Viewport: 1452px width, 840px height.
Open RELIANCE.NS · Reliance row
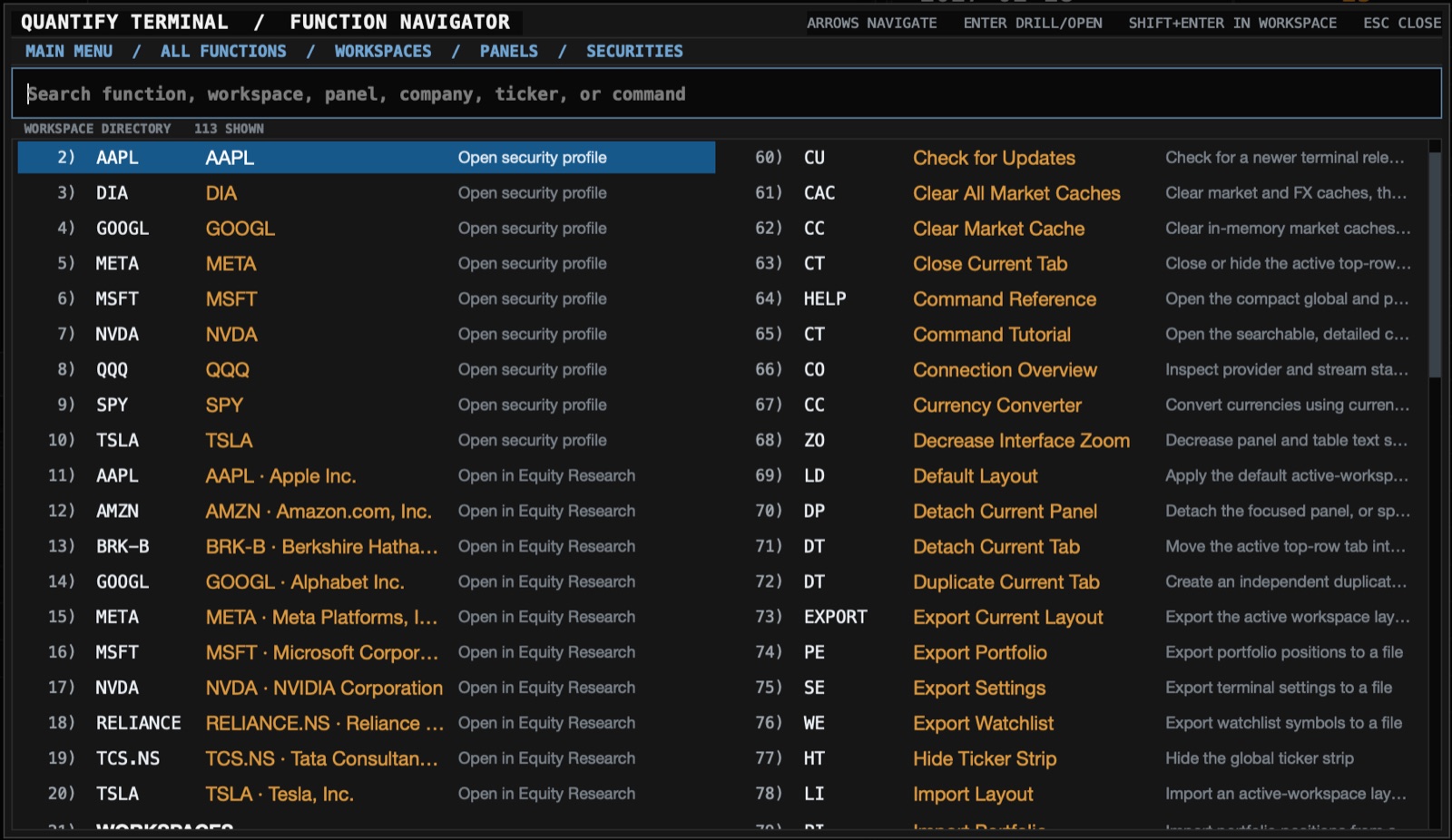coord(367,723)
